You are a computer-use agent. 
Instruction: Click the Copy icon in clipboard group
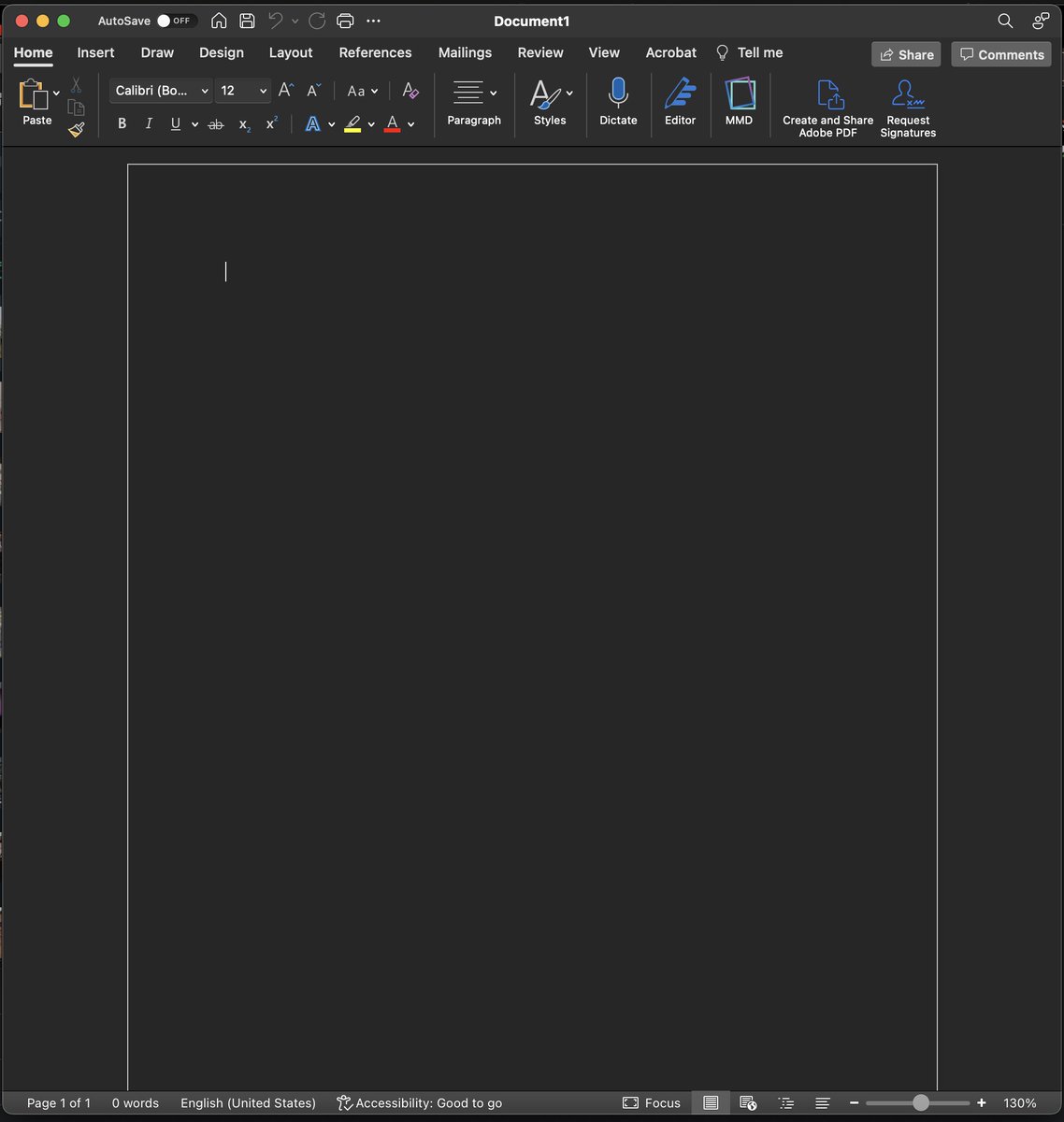point(77,108)
